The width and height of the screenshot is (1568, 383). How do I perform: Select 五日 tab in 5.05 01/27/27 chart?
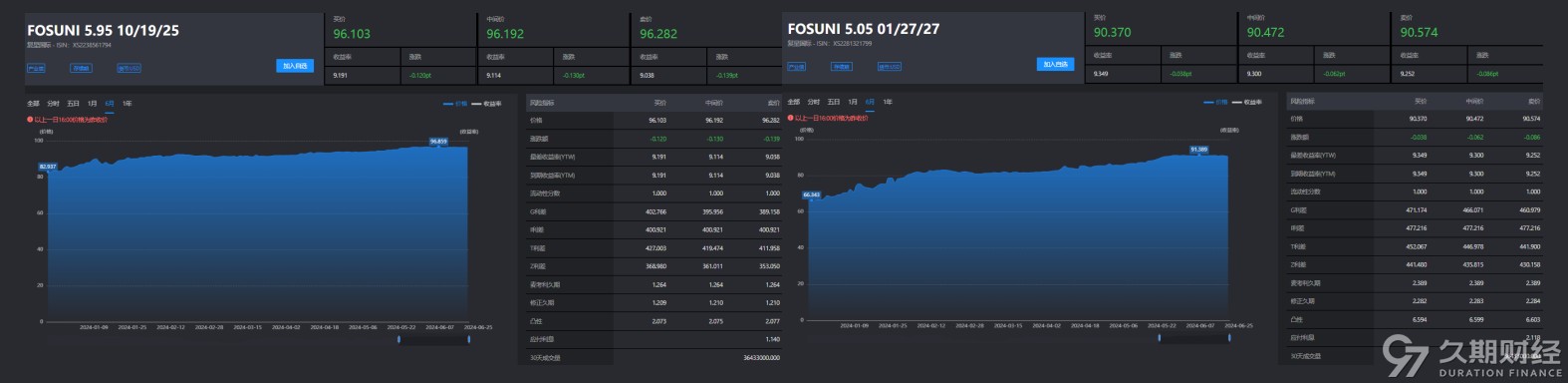[834, 102]
